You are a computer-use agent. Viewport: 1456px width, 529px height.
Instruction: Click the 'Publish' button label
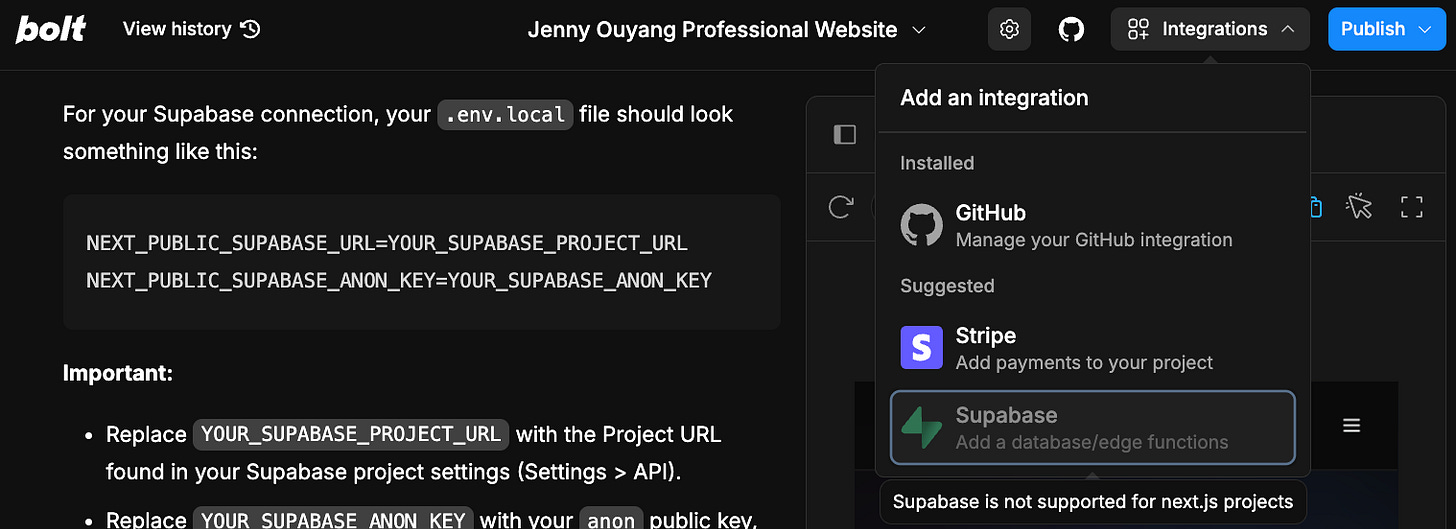click(1372, 29)
